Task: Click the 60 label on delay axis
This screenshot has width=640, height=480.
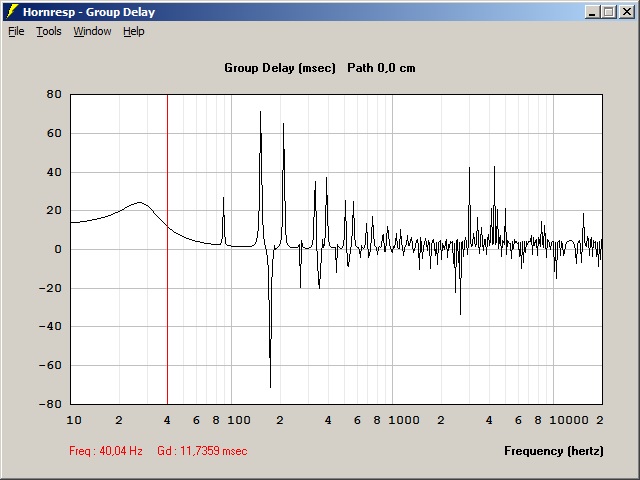Action: coord(54,133)
